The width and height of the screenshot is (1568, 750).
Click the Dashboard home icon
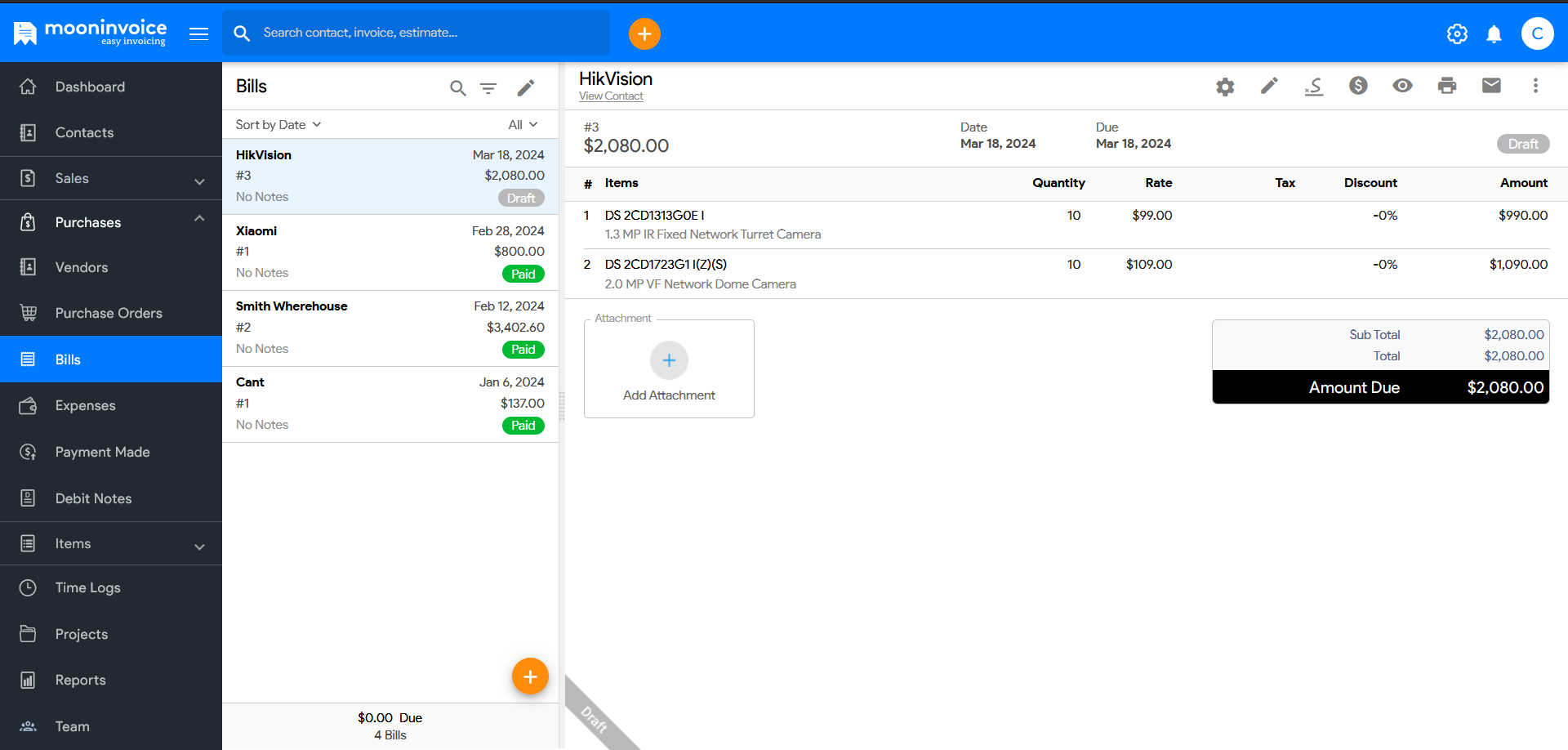point(28,87)
